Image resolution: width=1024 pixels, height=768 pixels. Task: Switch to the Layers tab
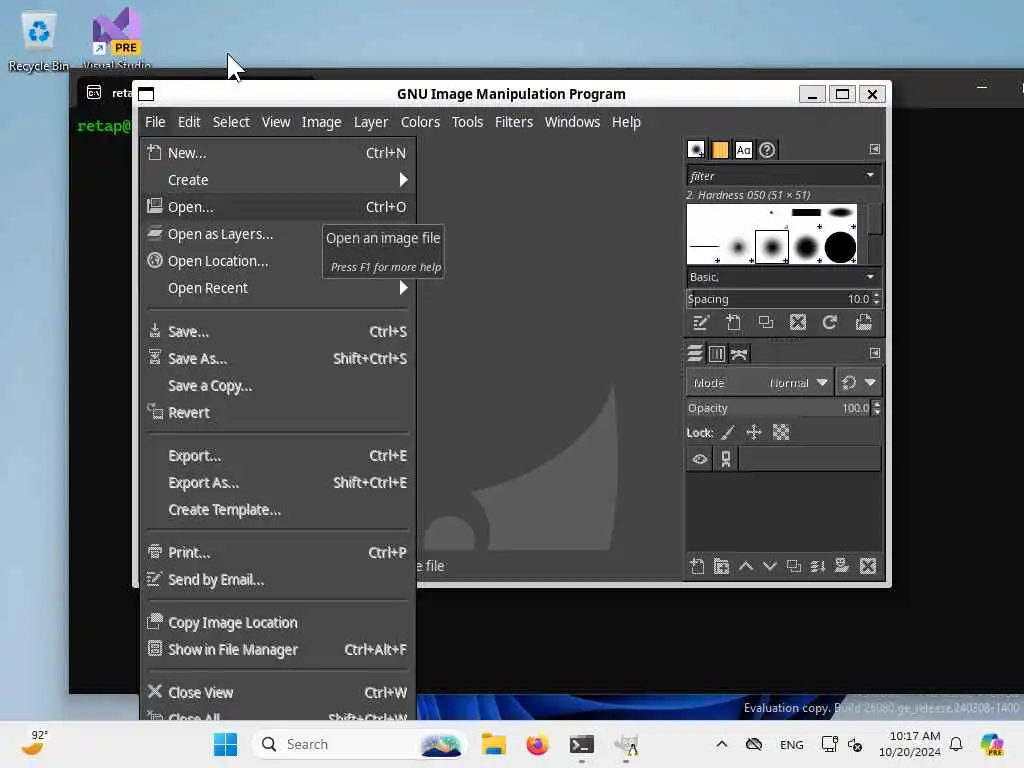(x=695, y=354)
